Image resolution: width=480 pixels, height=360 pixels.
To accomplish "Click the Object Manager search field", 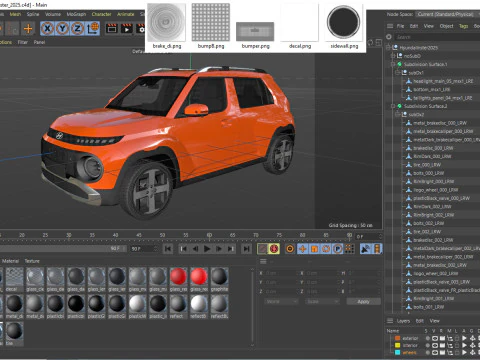I will [x=437, y=37].
